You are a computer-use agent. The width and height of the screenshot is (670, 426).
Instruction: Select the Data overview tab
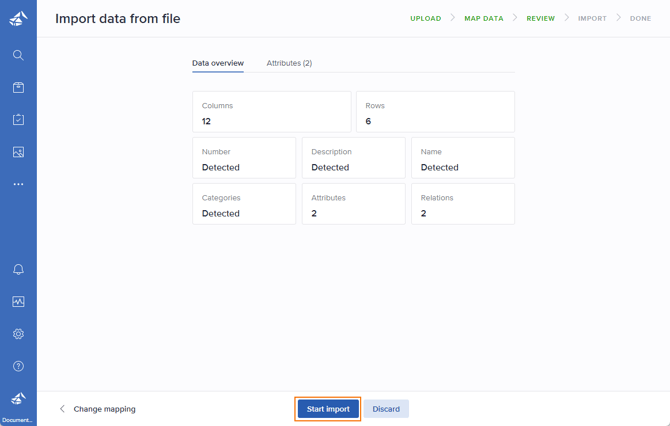[218, 63]
